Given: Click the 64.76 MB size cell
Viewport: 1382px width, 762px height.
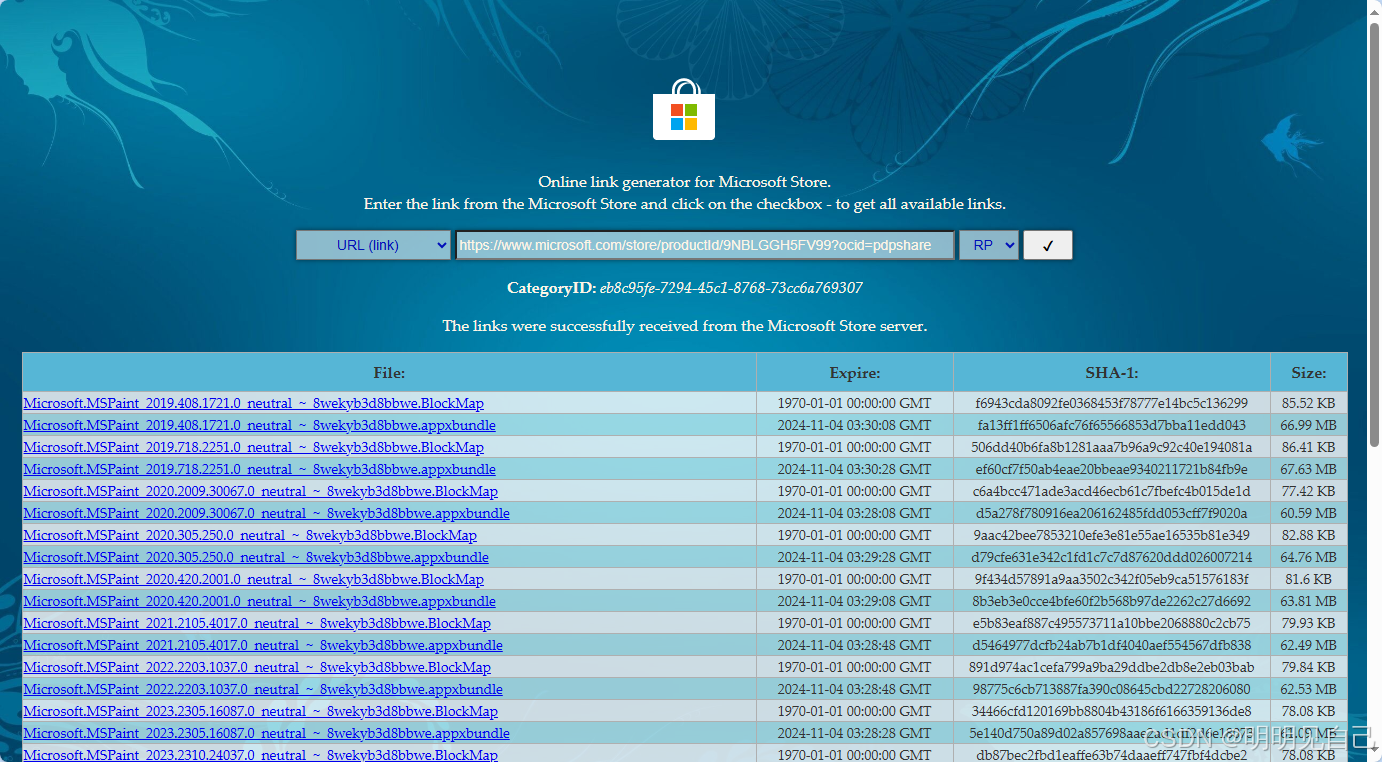Looking at the screenshot, I should 1309,557.
